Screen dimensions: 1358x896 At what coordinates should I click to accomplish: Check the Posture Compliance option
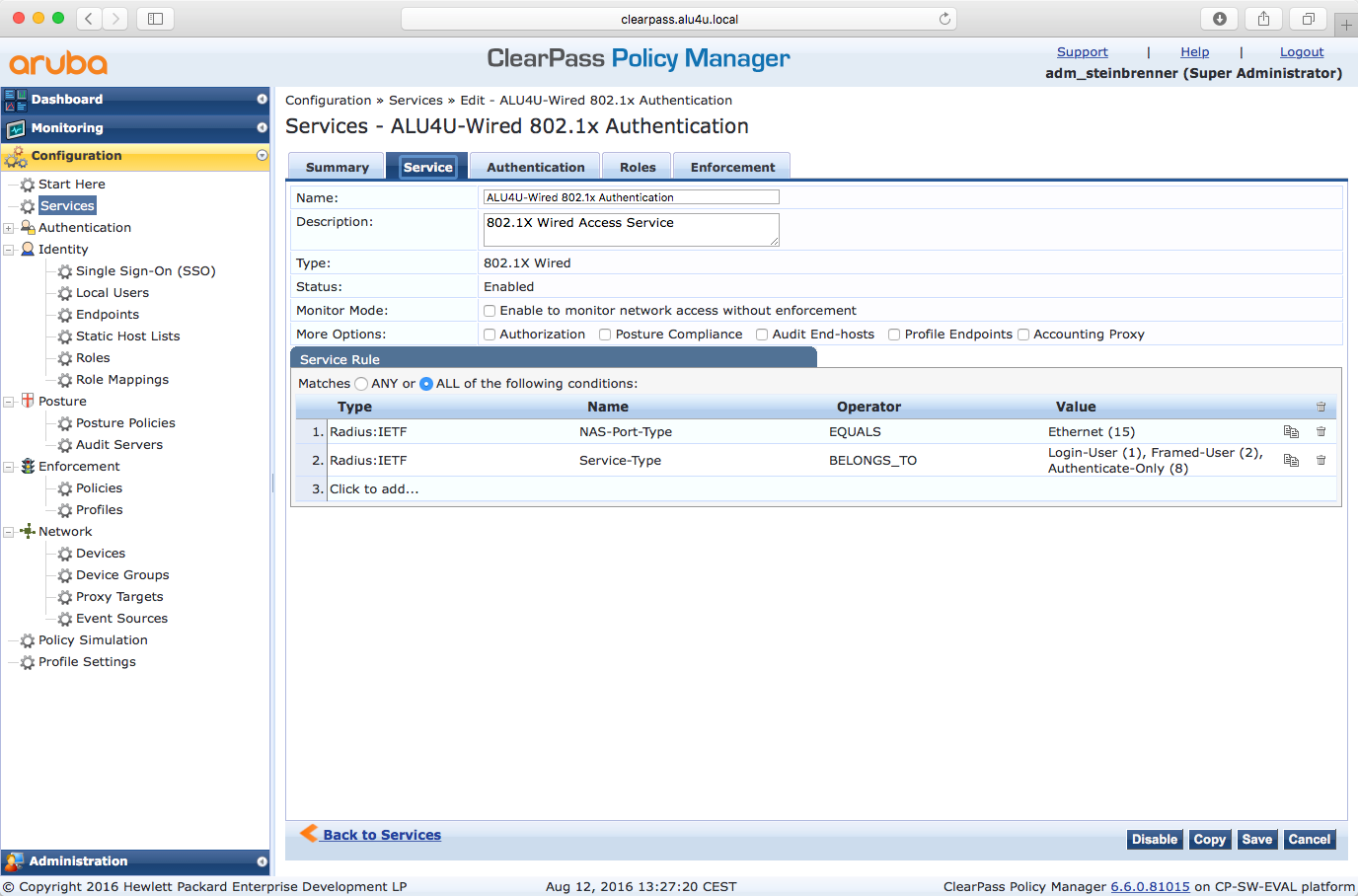(x=605, y=335)
